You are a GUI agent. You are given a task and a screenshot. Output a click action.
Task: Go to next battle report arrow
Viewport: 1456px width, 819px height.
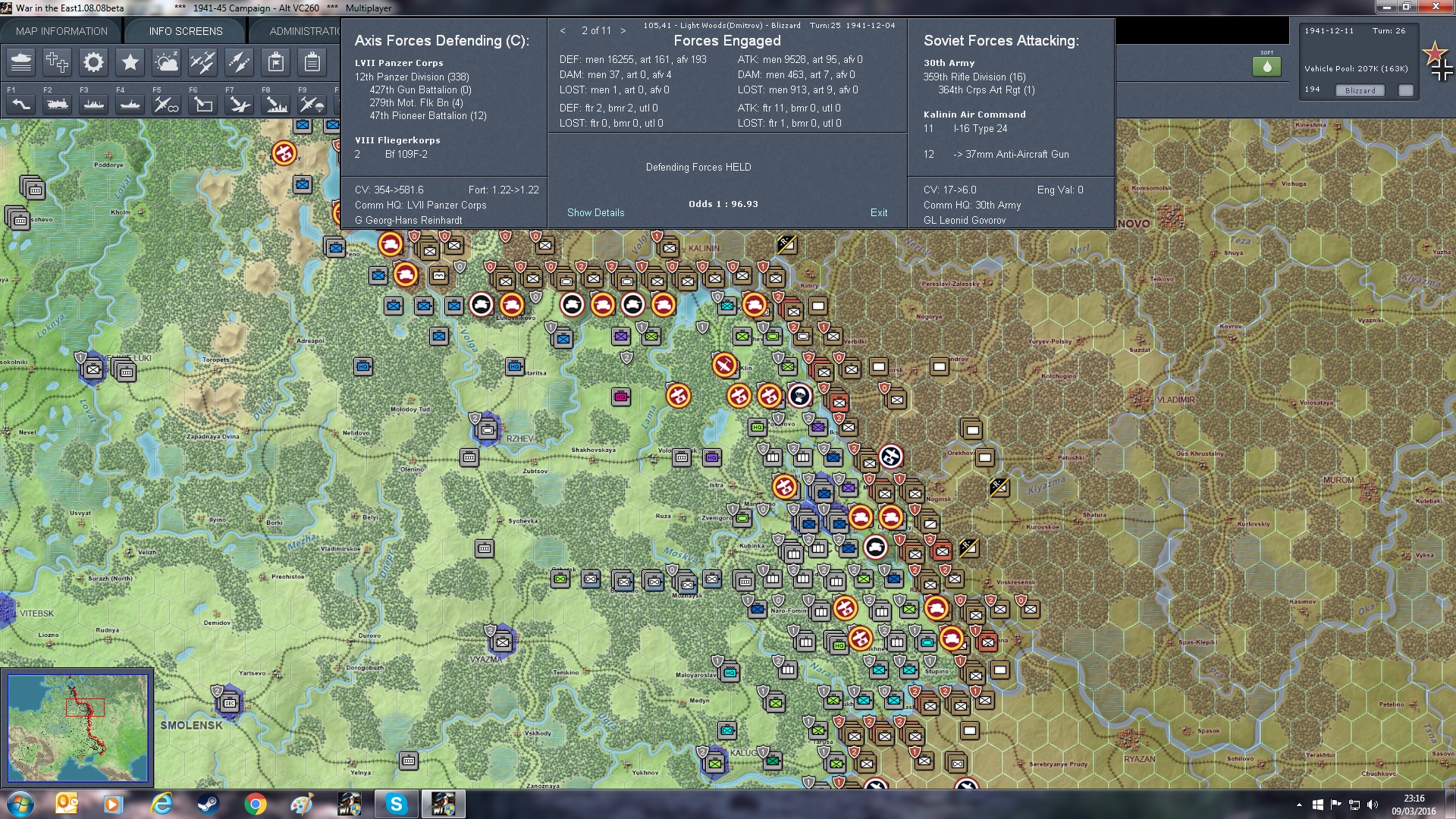click(623, 31)
